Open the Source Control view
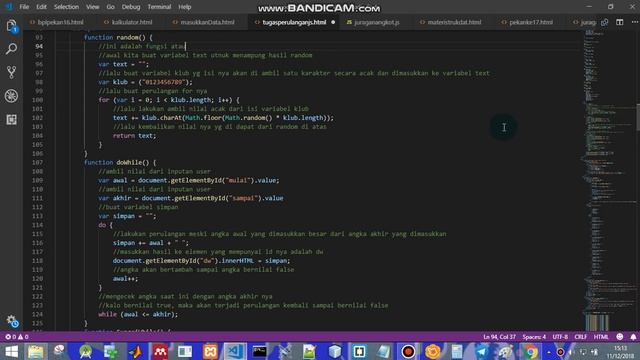The width and height of the screenshot is (640, 360). 11,72
